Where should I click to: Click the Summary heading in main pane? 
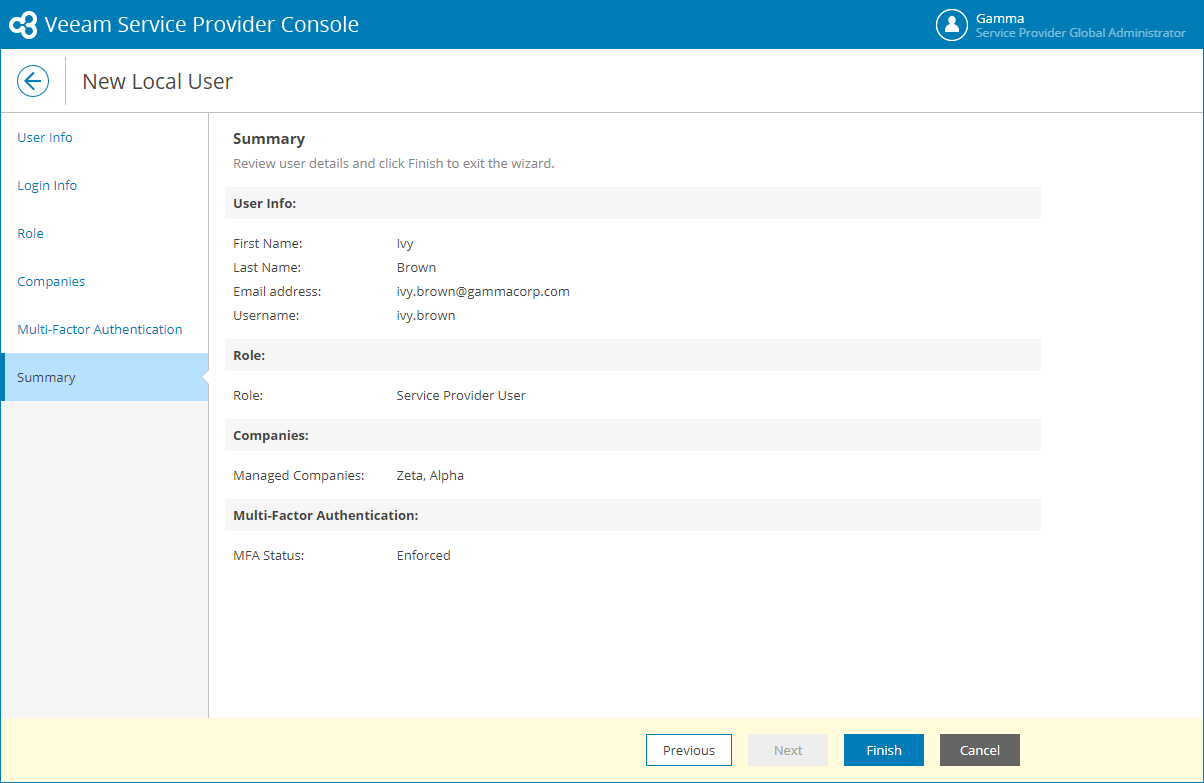pyautogui.click(x=269, y=139)
